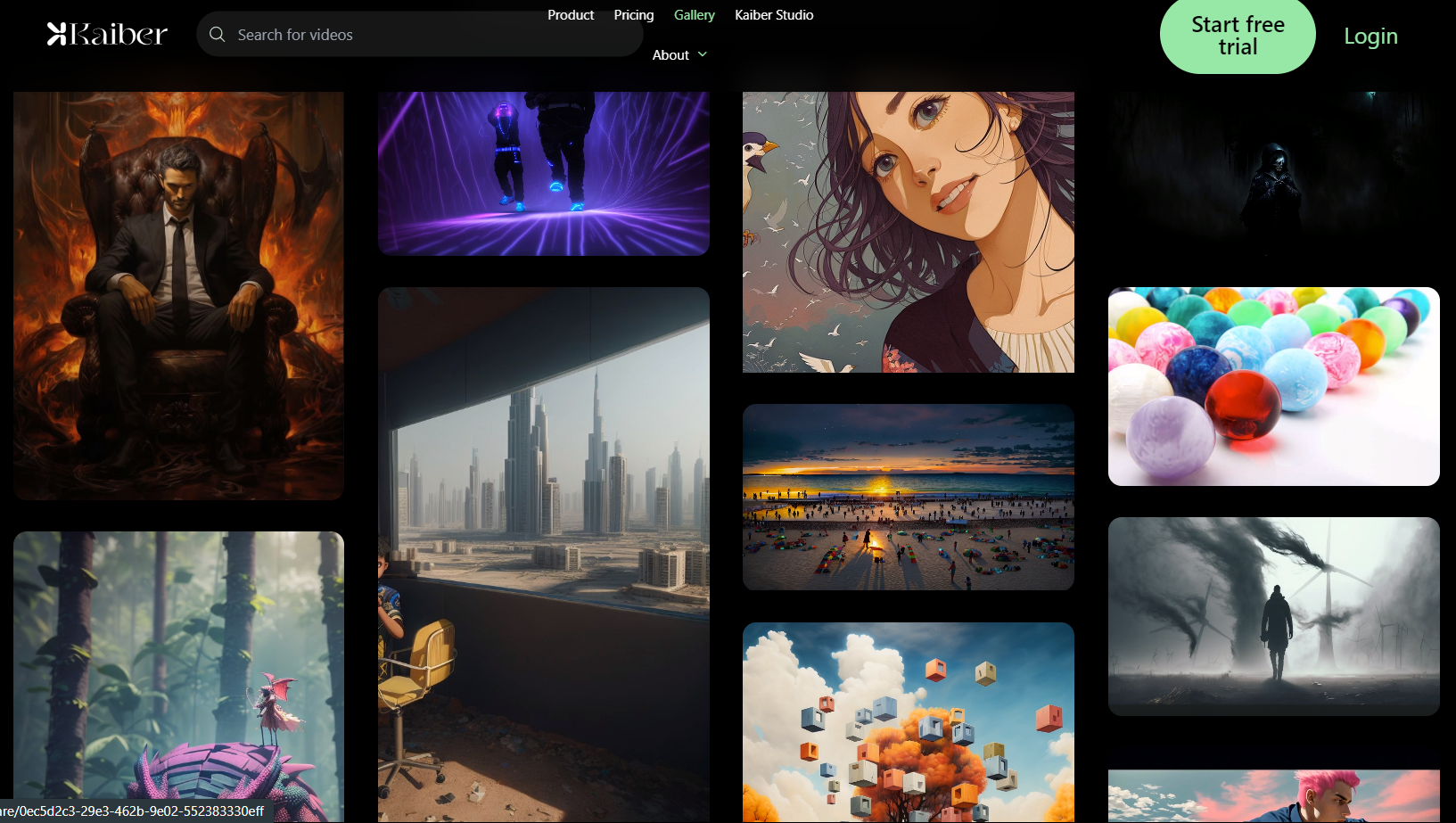This screenshot has width=1456, height=823.
Task: Open the sunset beach crowd video
Action: [908, 497]
